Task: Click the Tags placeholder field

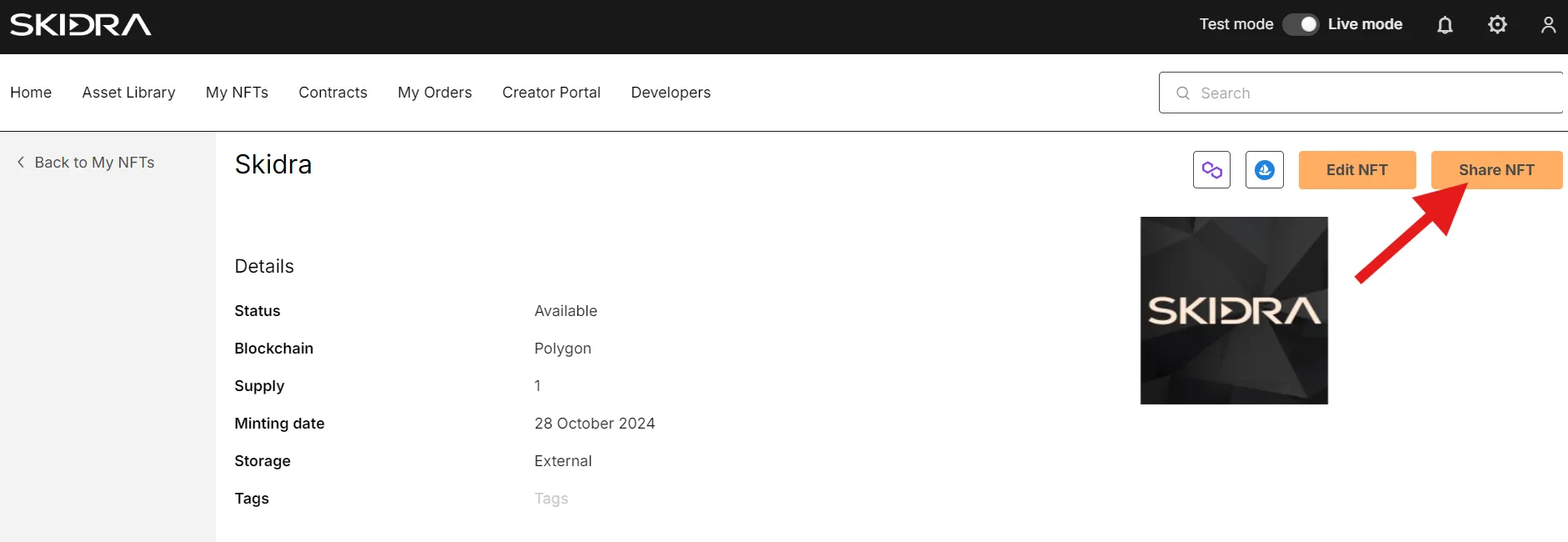Action: pyautogui.click(x=552, y=499)
